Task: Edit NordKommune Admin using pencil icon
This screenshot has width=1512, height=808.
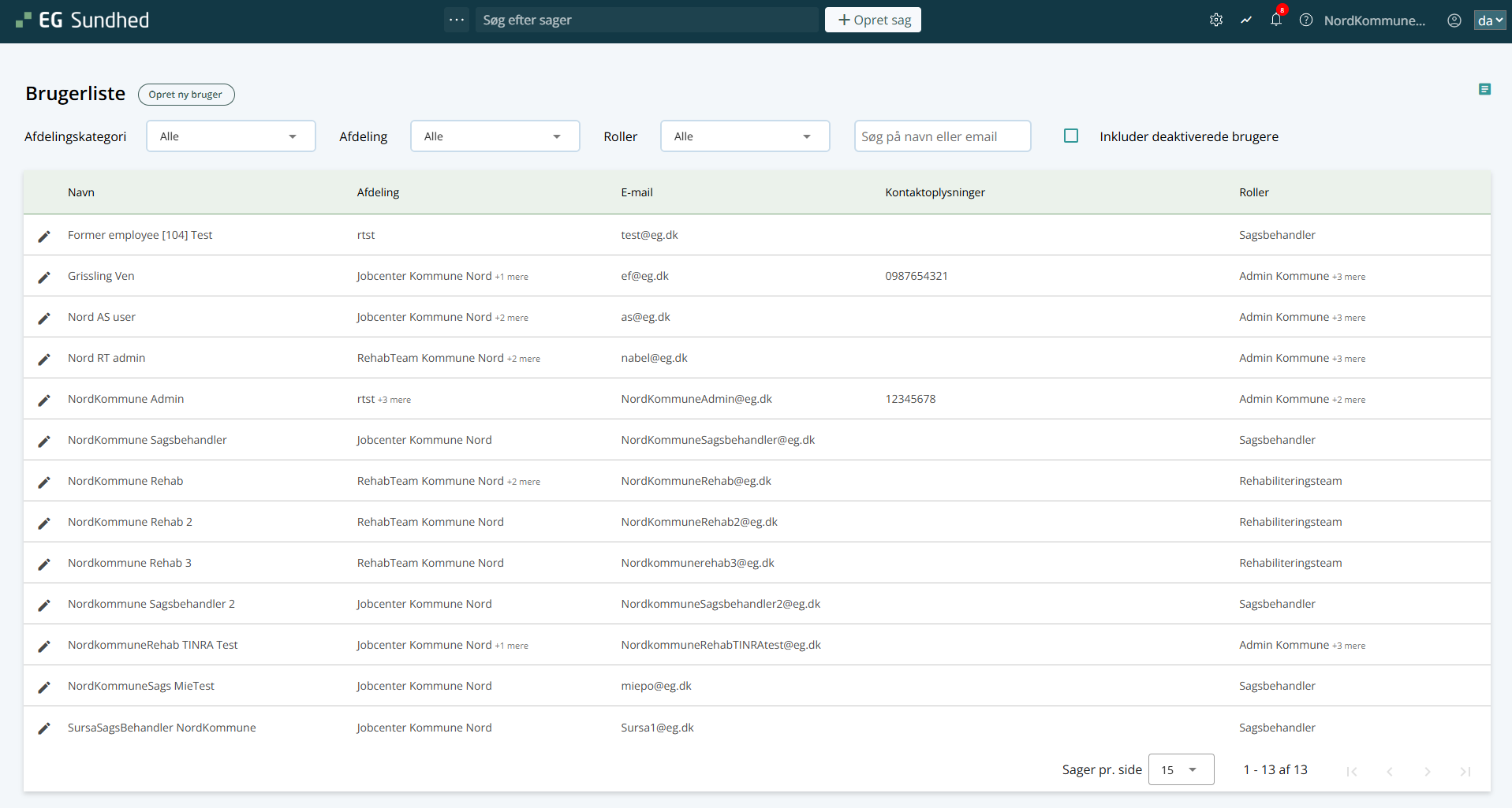Action: click(44, 400)
